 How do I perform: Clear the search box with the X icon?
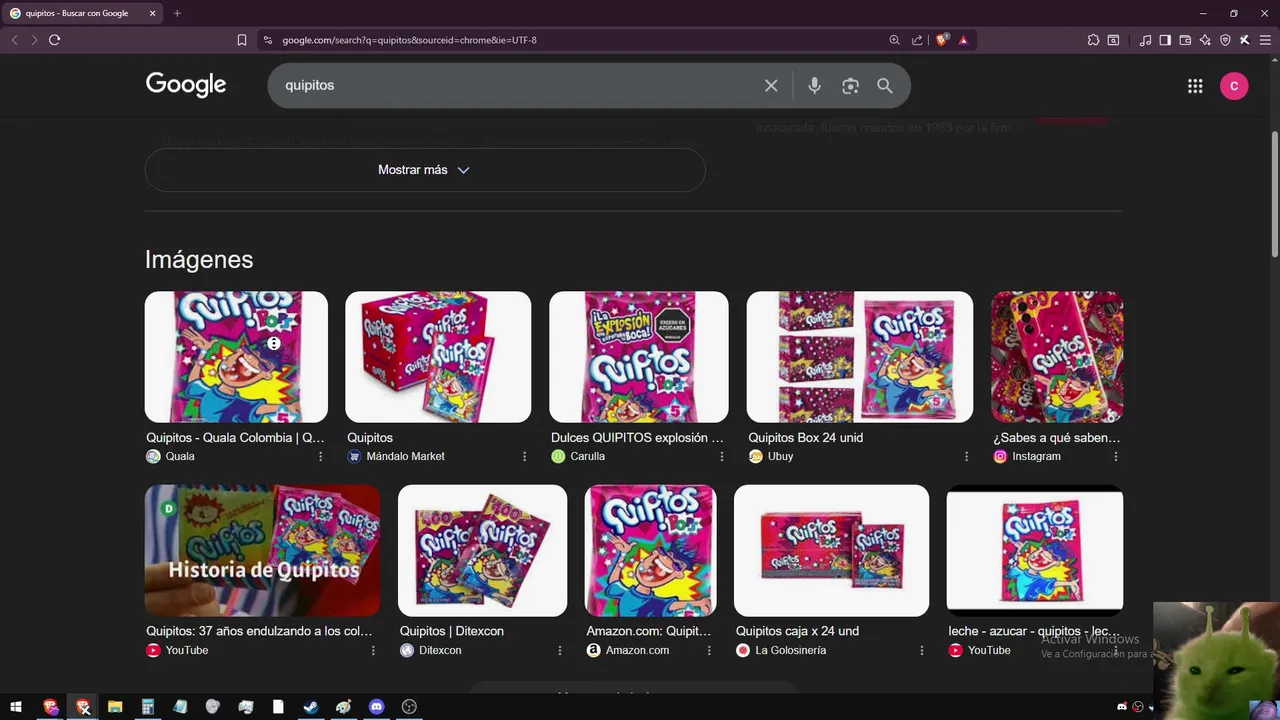[771, 86]
